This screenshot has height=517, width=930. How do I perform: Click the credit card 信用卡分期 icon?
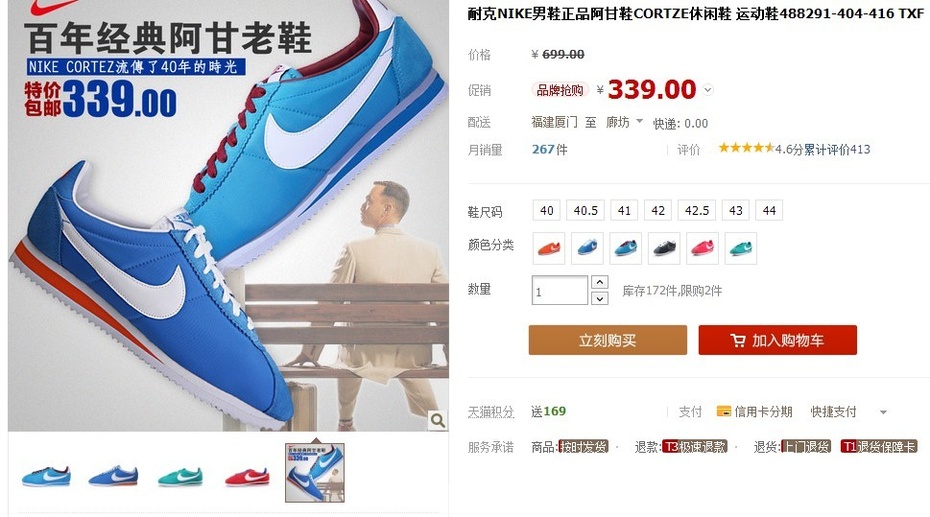[x=724, y=411]
